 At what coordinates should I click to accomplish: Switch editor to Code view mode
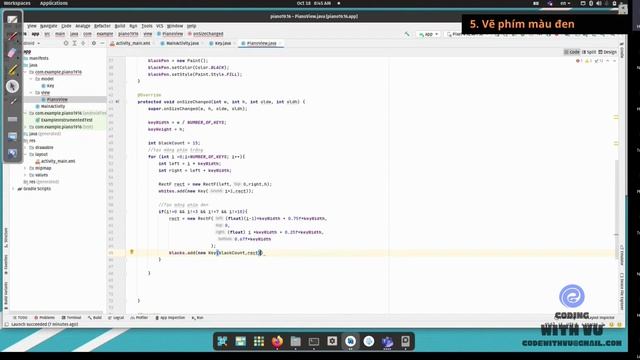click(572, 52)
